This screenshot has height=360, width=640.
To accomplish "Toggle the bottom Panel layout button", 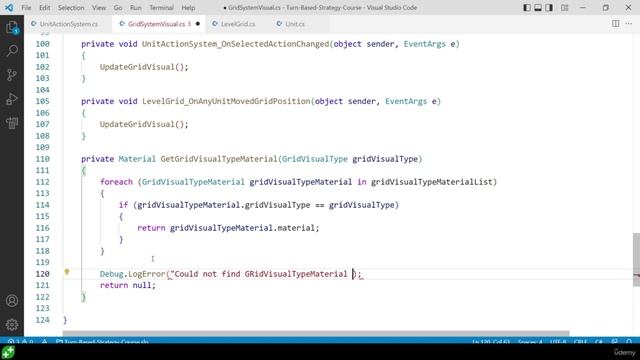I will coord(538,7).
